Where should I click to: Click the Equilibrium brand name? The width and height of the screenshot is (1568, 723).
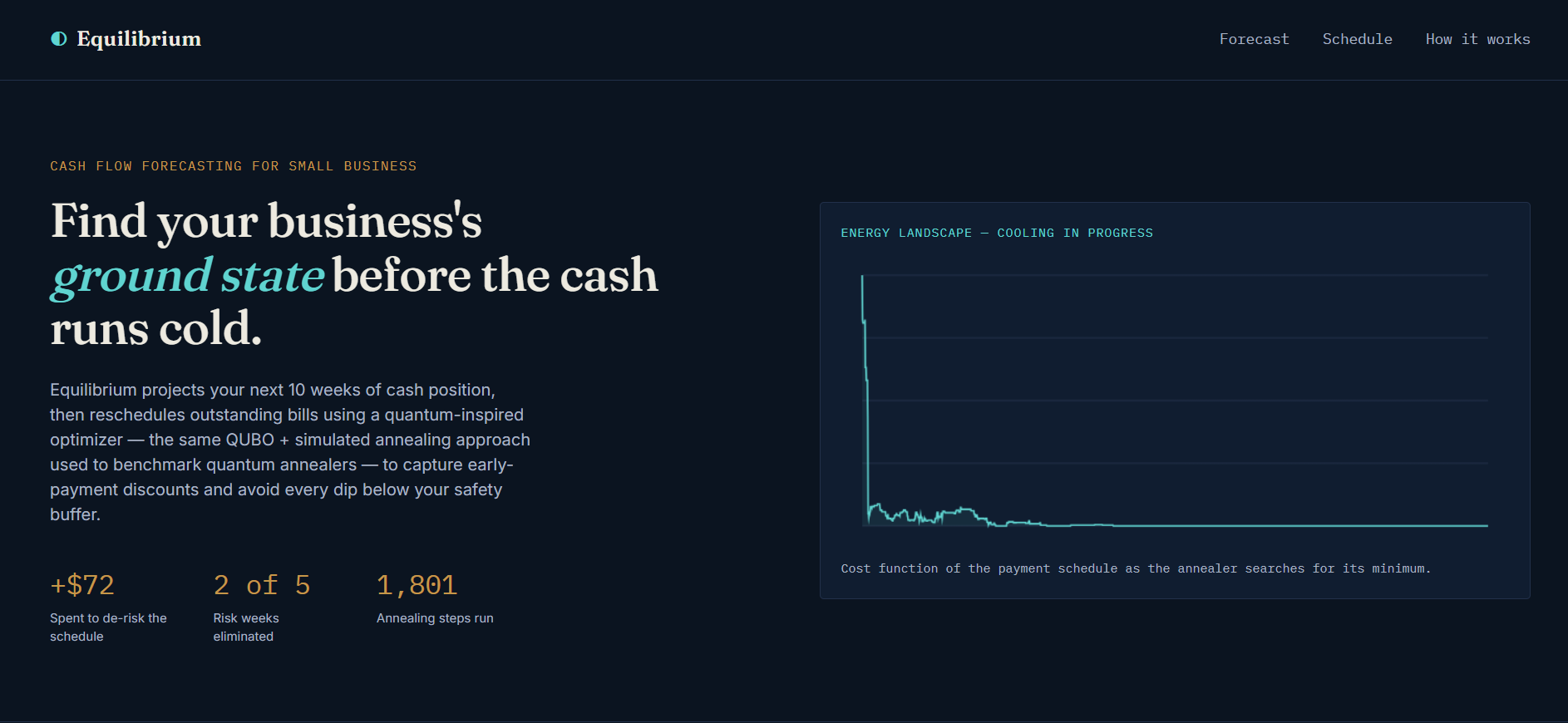(139, 39)
